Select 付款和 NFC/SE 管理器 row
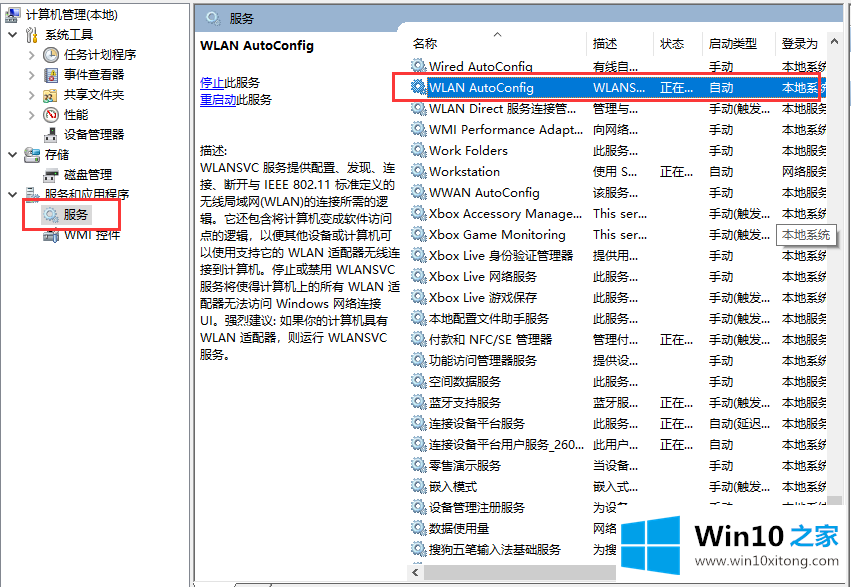851x587 pixels. click(x=618, y=340)
